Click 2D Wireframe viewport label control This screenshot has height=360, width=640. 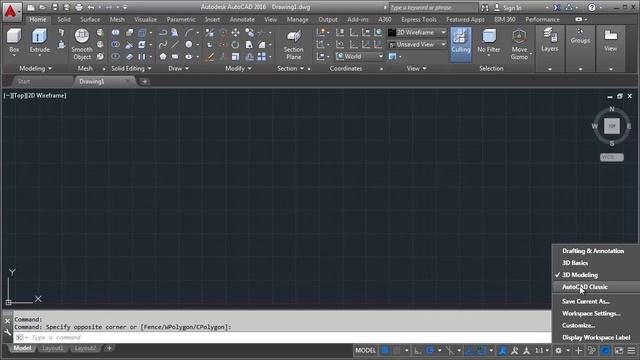coord(46,96)
